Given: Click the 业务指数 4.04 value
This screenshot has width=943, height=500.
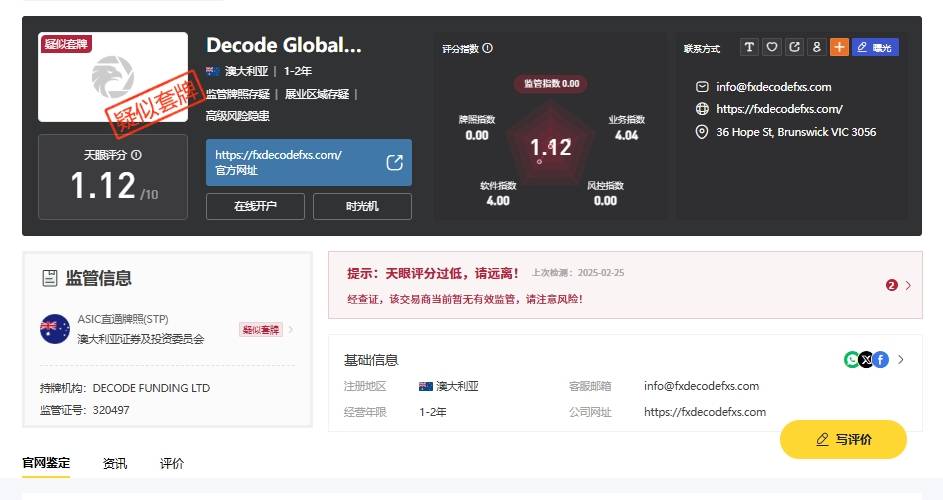Looking at the screenshot, I should tap(626, 135).
